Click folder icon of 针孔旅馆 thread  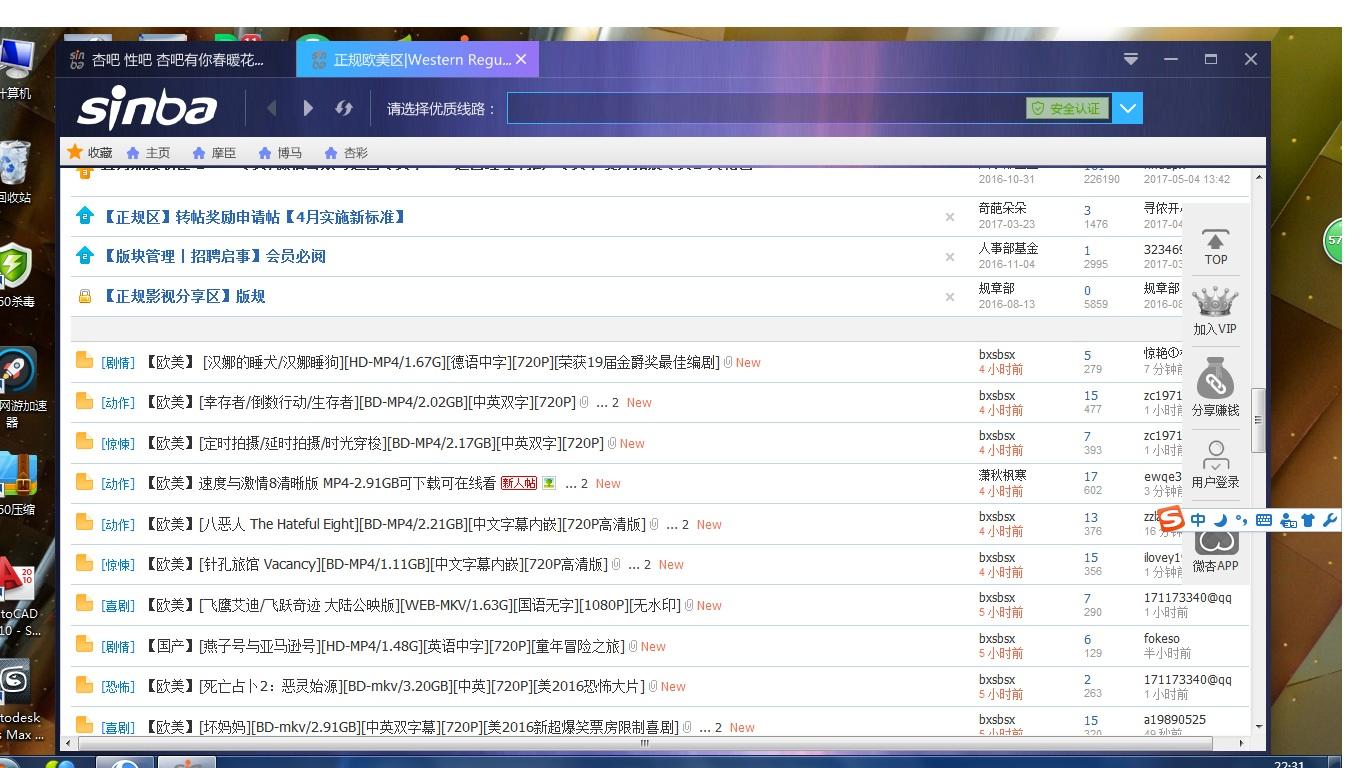click(85, 563)
